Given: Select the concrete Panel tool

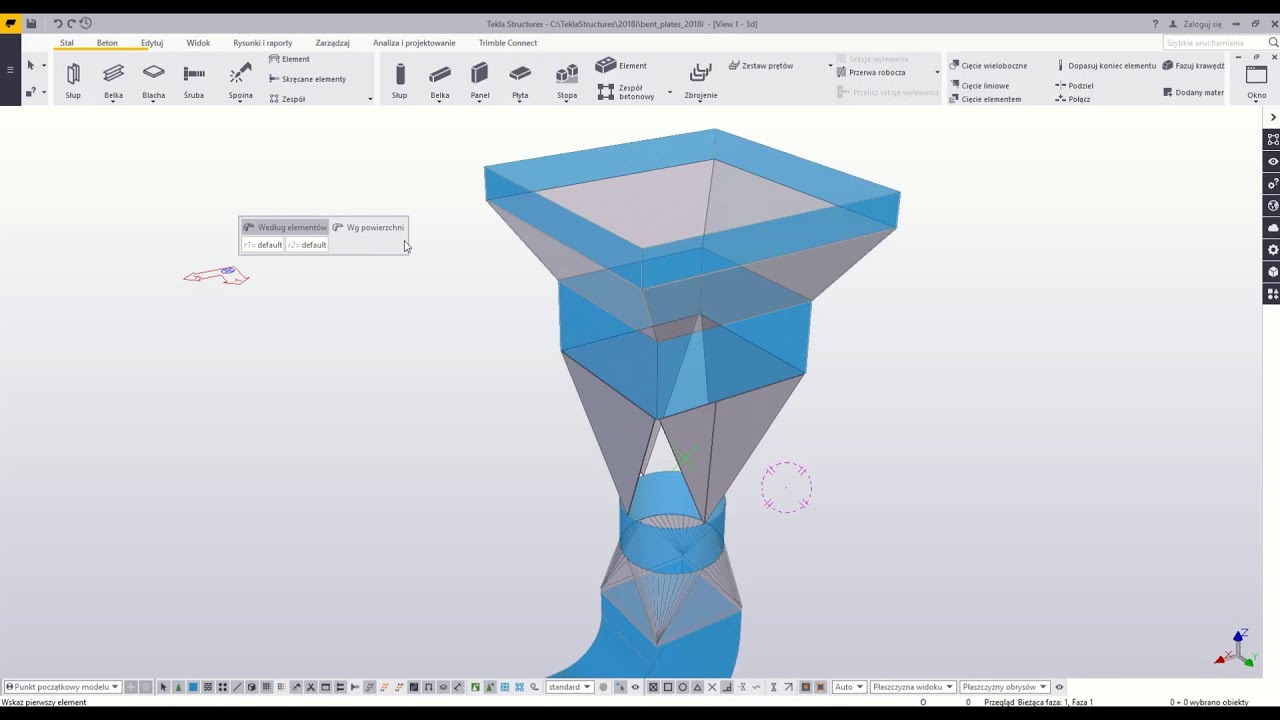Looking at the screenshot, I should point(480,80).
